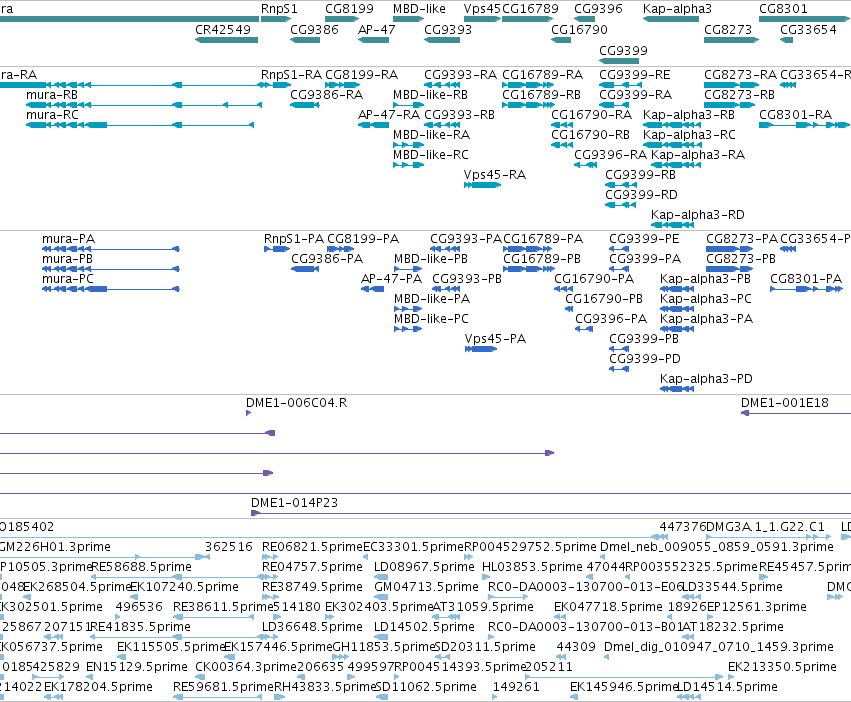Open the CG8301-PA protein label
Viewport: 851px width, 702px height.
[806, 279]
